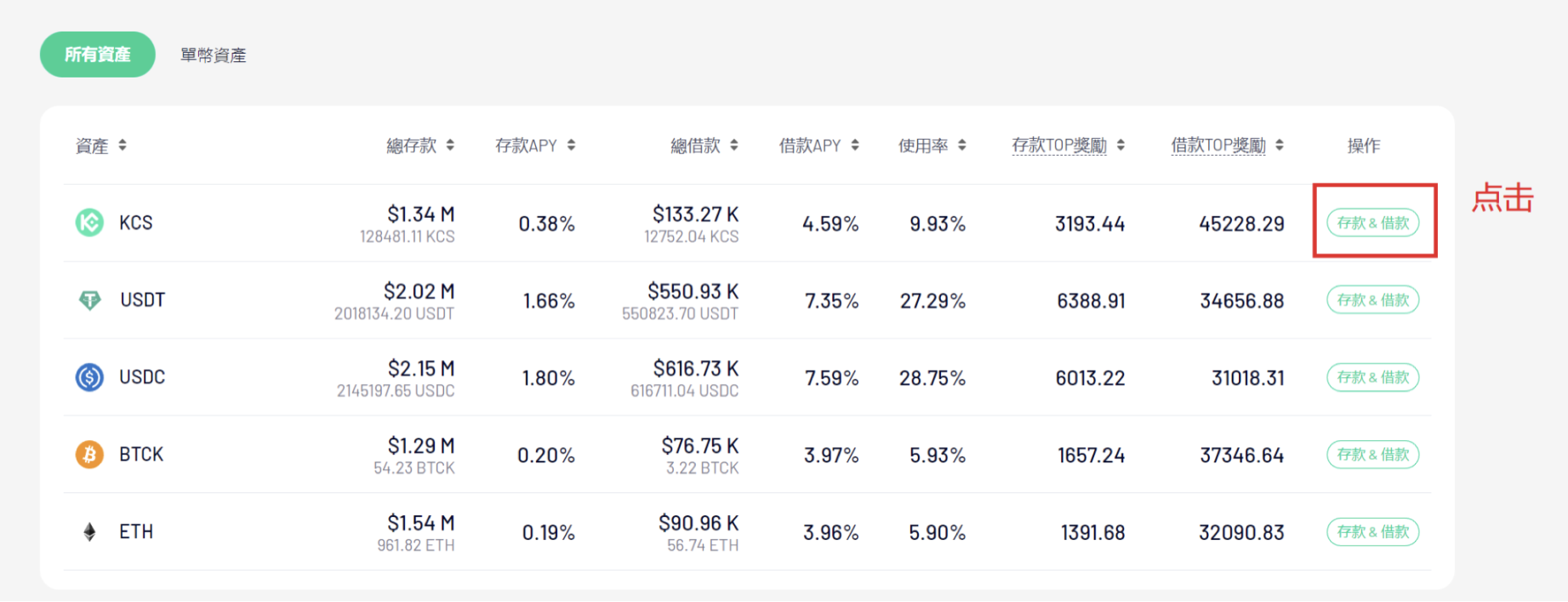1568x602 pixels.
Task: Click the BTCK asset name
Action: [x=141, y=455]
